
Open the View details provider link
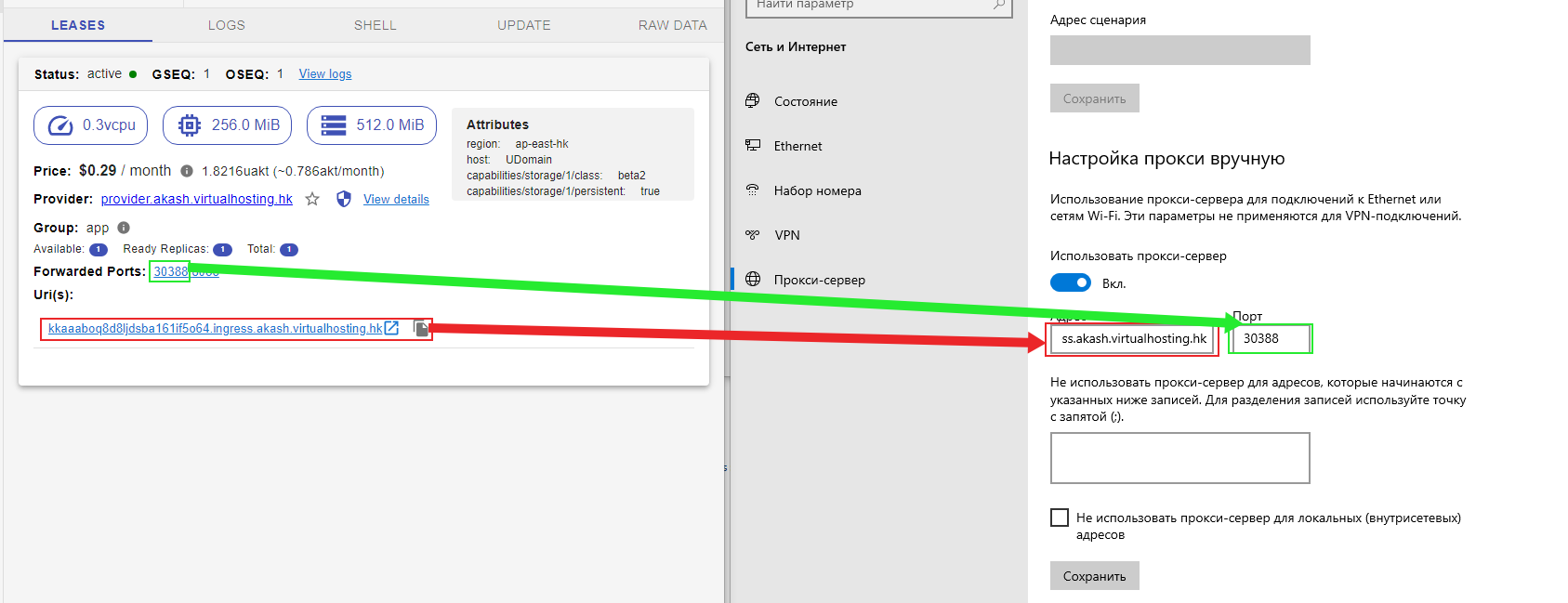coord(396,200)
